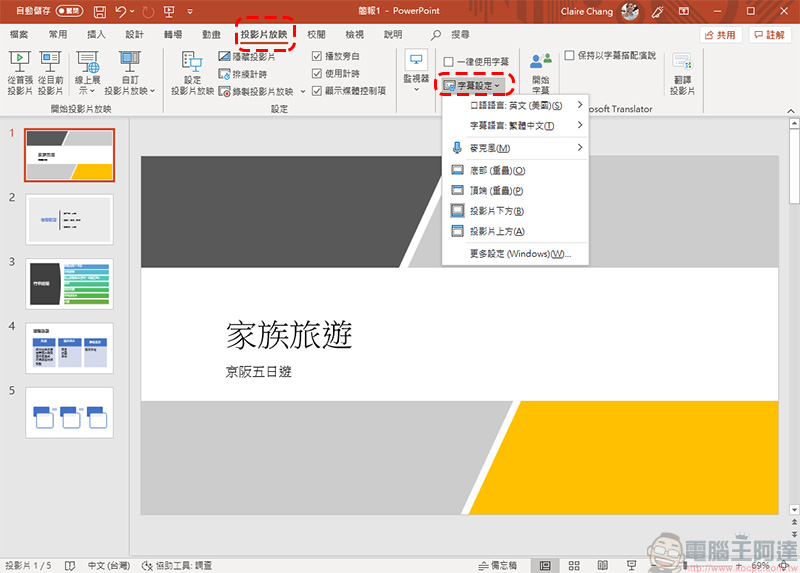Click Start Subtitles (開始字幕) button
This screenshot has width=800, height=573.
(x=540, y=73)
